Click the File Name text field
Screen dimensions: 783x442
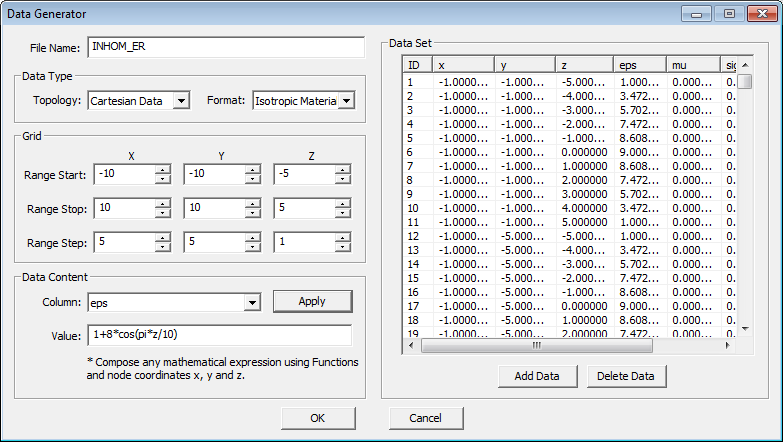(226, 47)
